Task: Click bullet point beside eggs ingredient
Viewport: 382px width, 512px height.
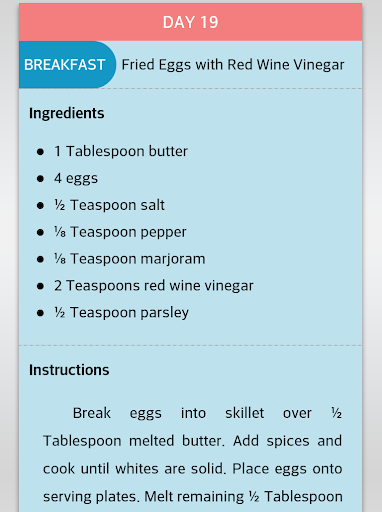Action: (40, 179)
